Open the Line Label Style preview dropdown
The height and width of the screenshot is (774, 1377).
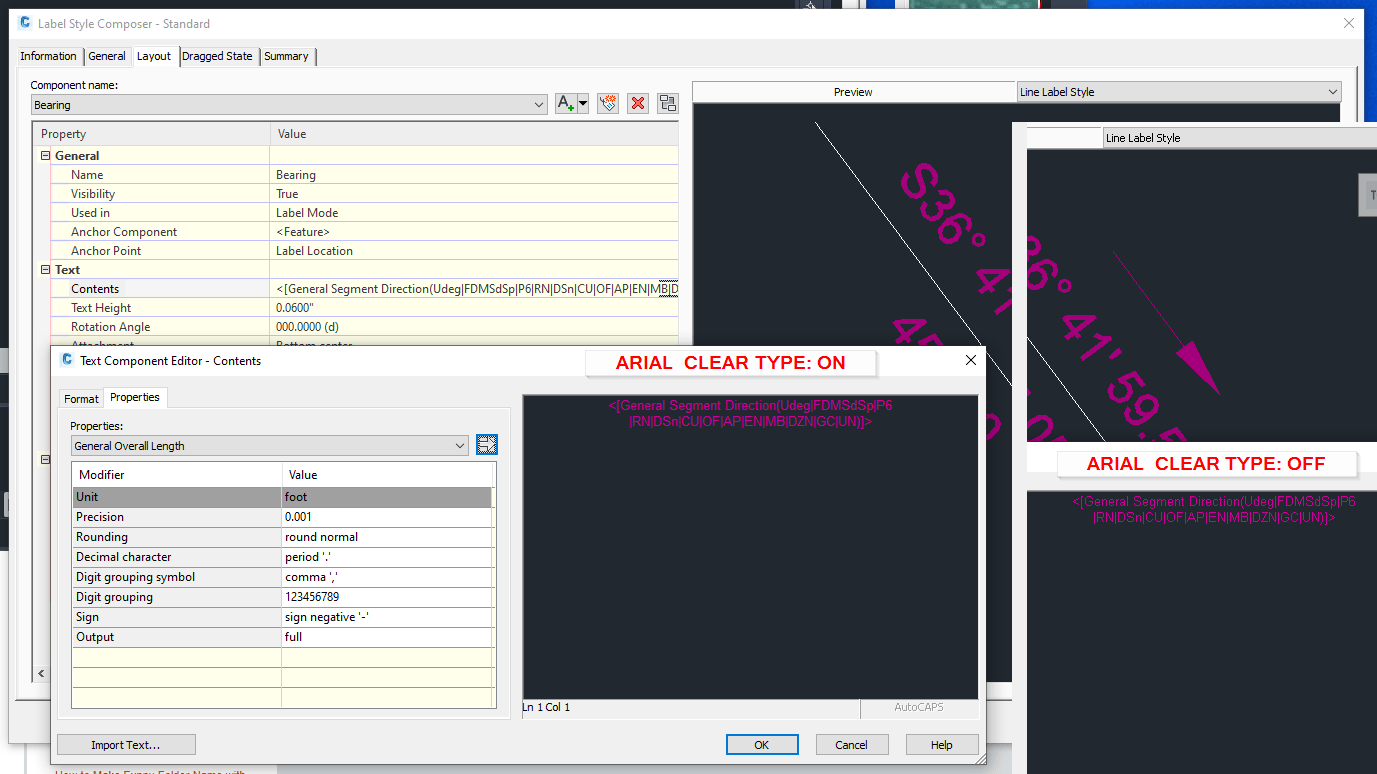click(1334, 91)
